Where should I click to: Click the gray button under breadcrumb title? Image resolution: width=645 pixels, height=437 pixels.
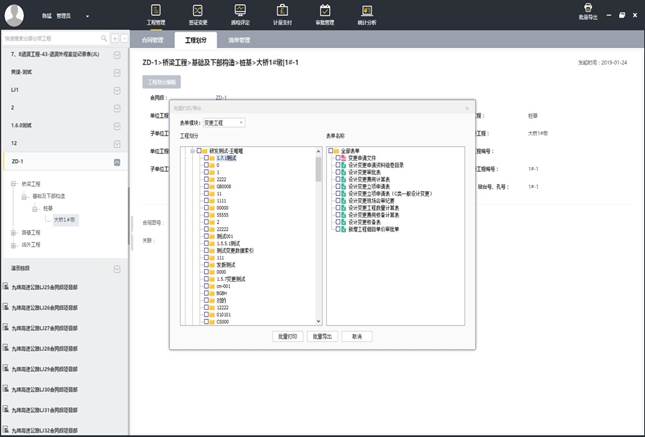click(161, 82)
